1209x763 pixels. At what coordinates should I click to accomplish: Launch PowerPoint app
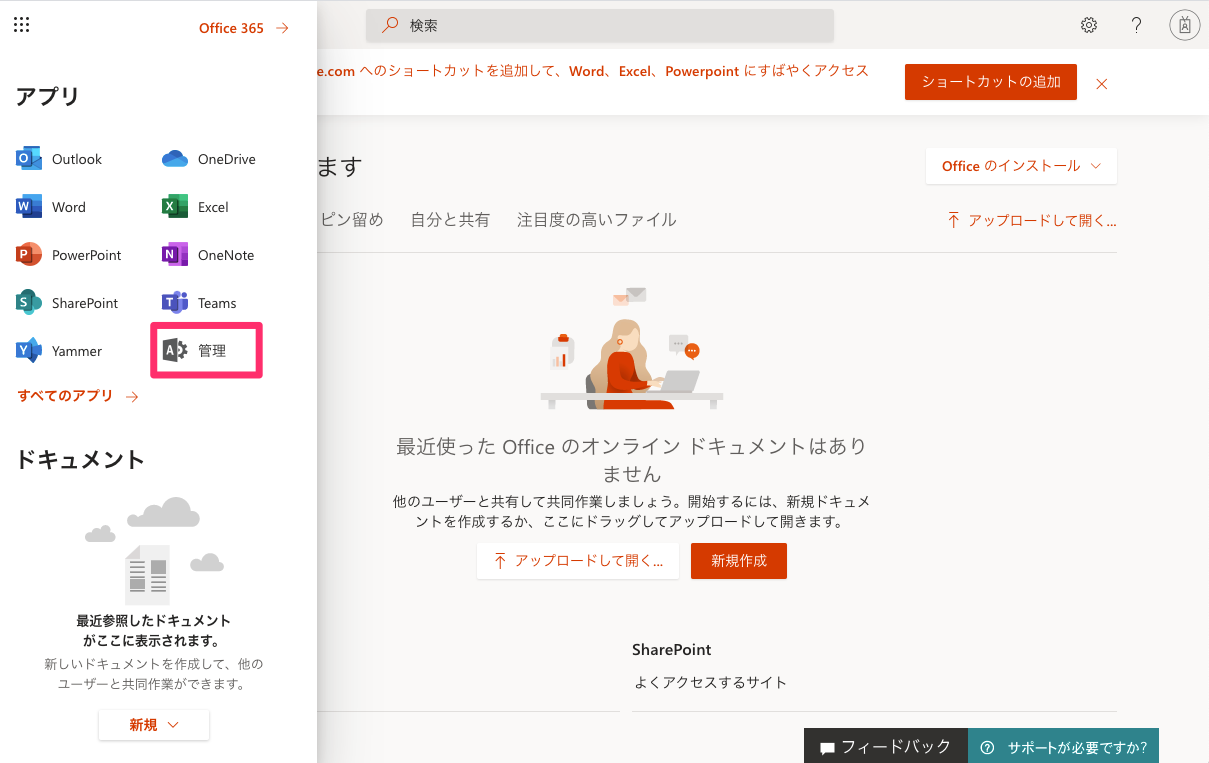(70, 255)
